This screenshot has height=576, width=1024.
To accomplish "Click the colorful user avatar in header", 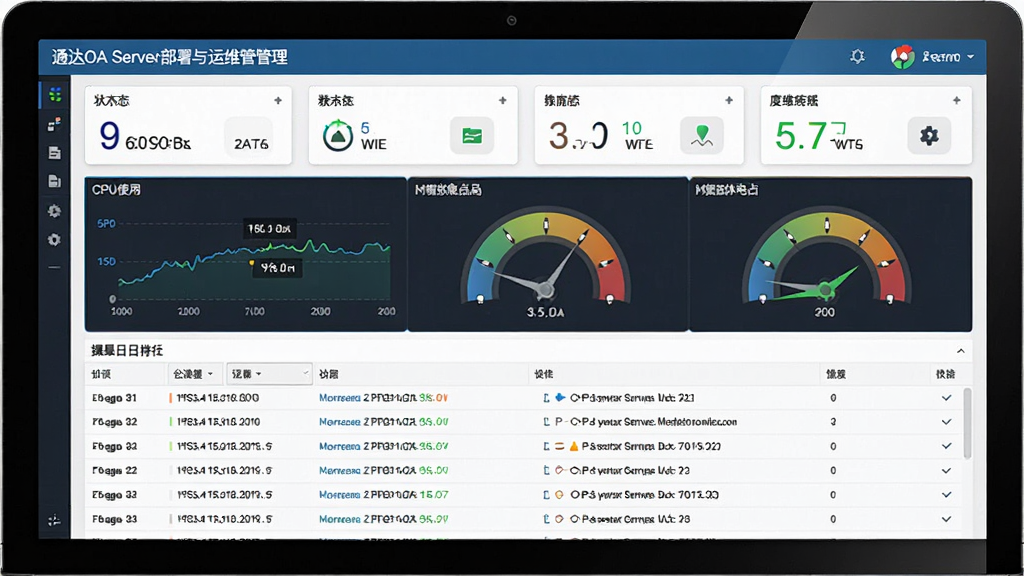I will click(903, 57).
